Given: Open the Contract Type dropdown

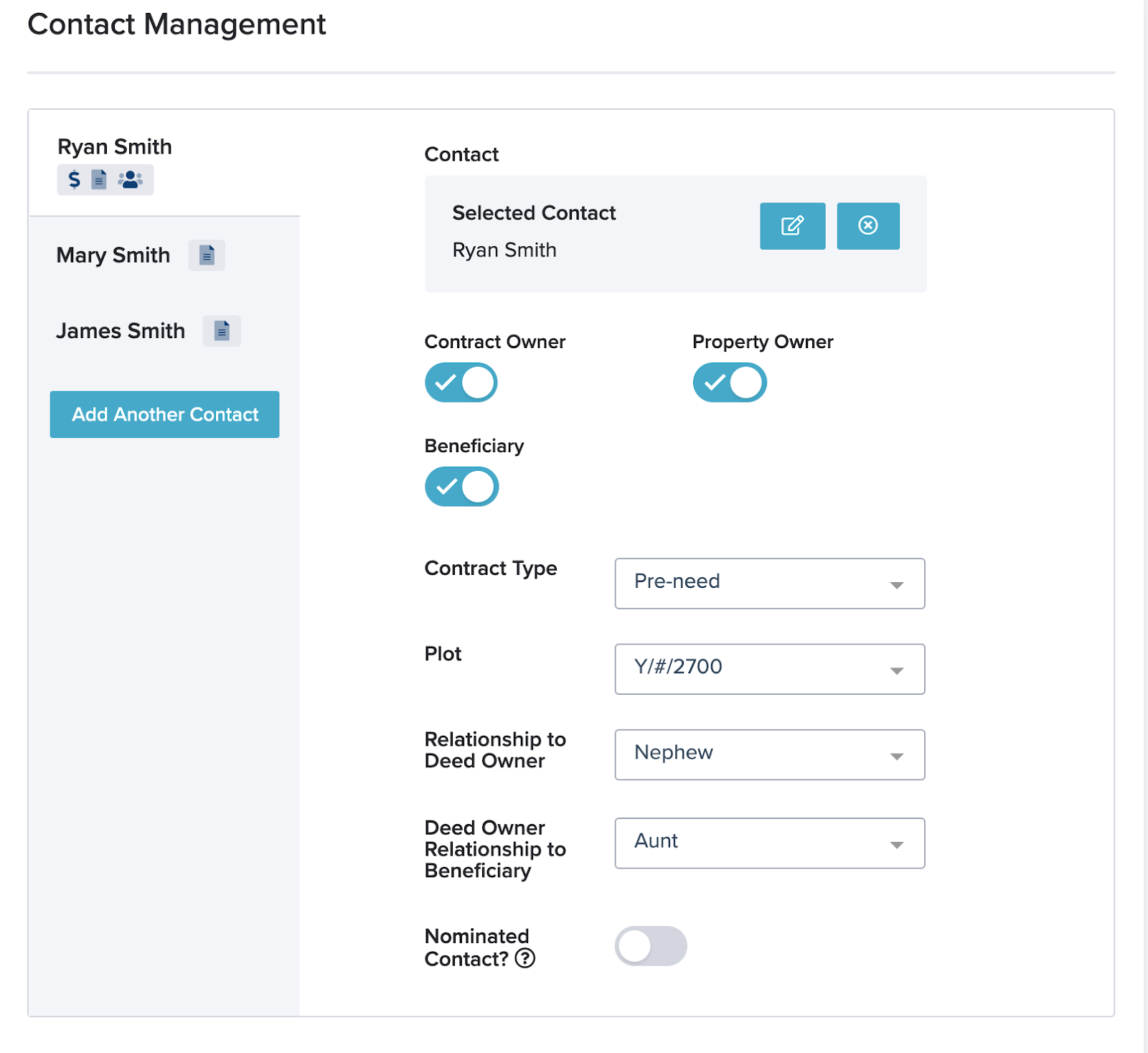Looking at the screenshot, I should point(769,584).
